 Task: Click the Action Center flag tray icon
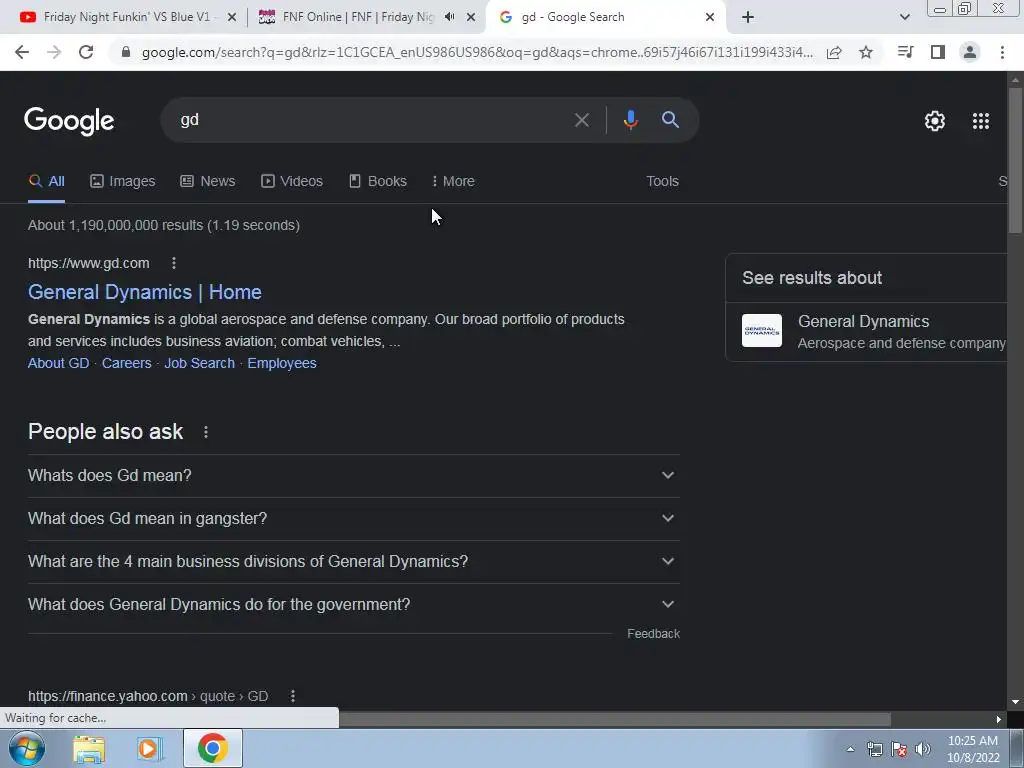click(x=899, y=749)
